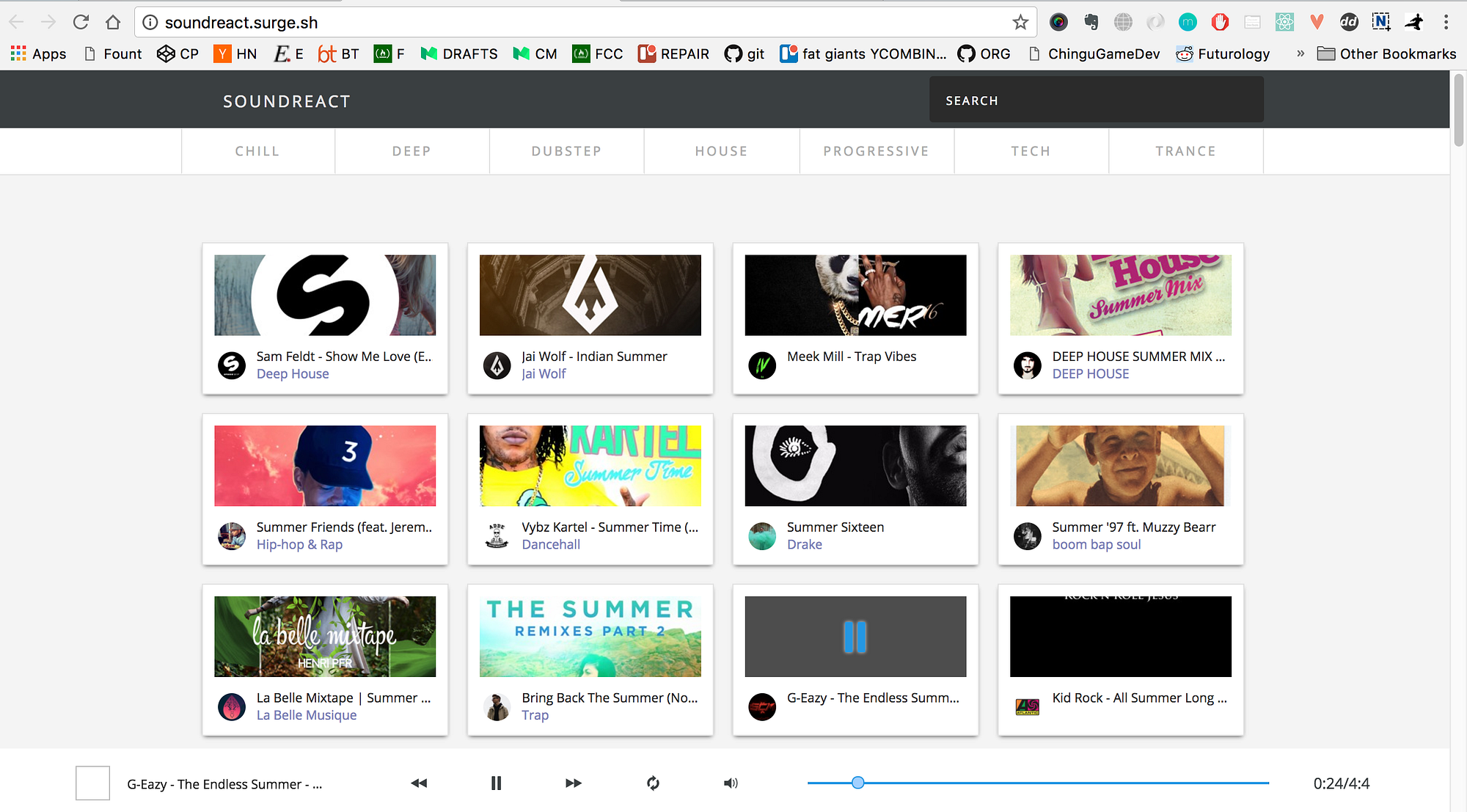Image resolution: width=1467 pixels, height=812 pixels.
Task: Open the Other Bookmarks folder
Action: tap(1386, 54)
